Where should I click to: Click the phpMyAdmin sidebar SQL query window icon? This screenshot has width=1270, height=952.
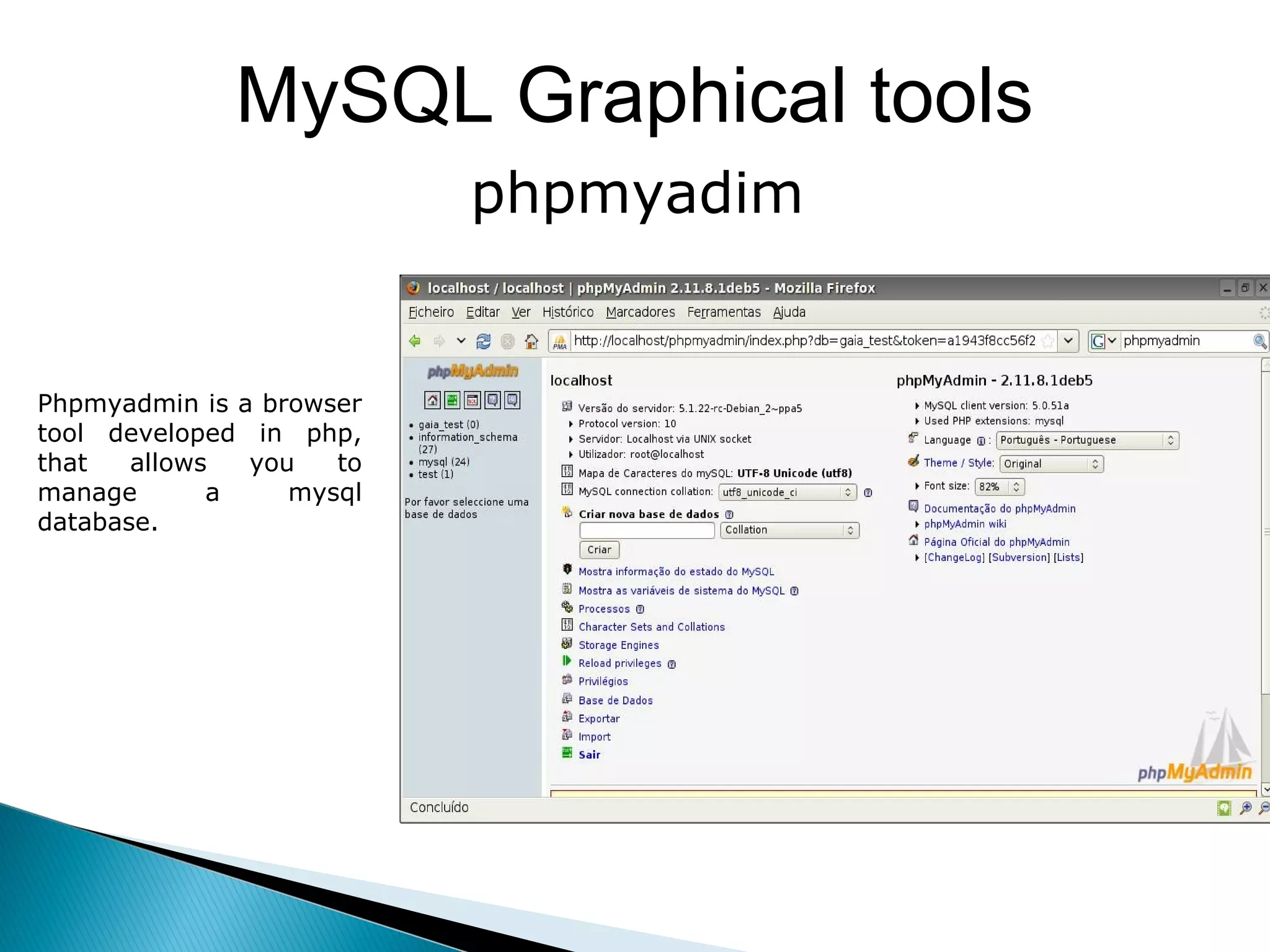click(x=473, y=400)
